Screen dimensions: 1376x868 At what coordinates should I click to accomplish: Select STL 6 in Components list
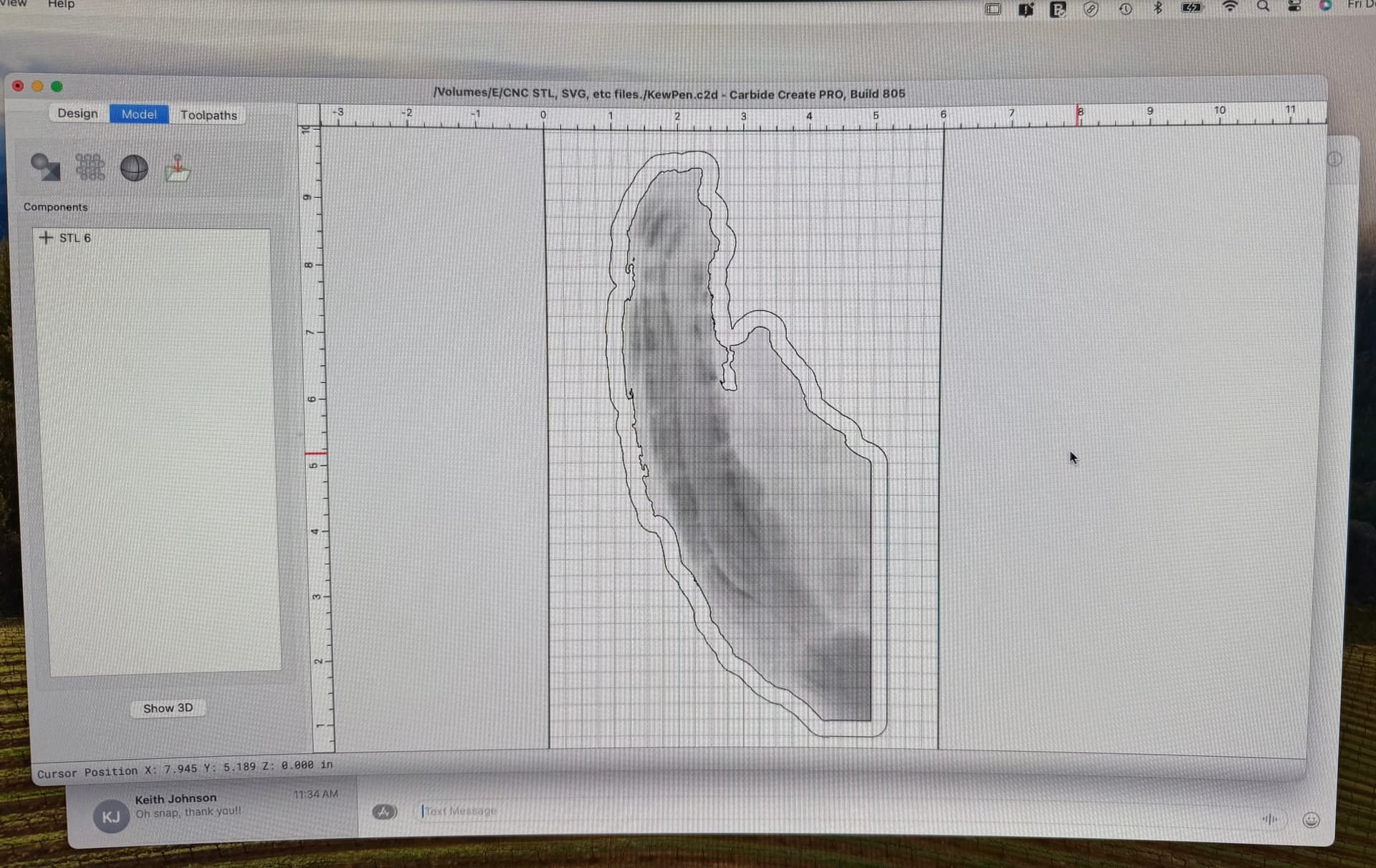75,238
